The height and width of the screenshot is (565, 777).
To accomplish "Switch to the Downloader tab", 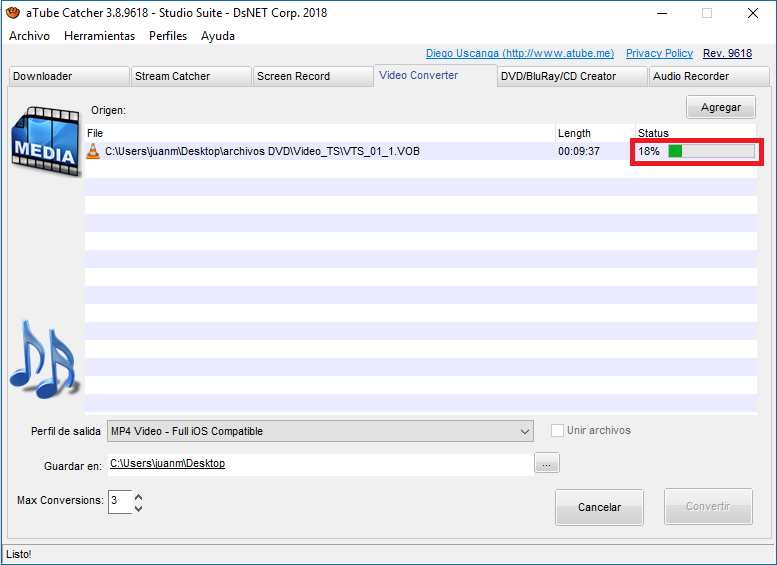I will tap(69, 76).
